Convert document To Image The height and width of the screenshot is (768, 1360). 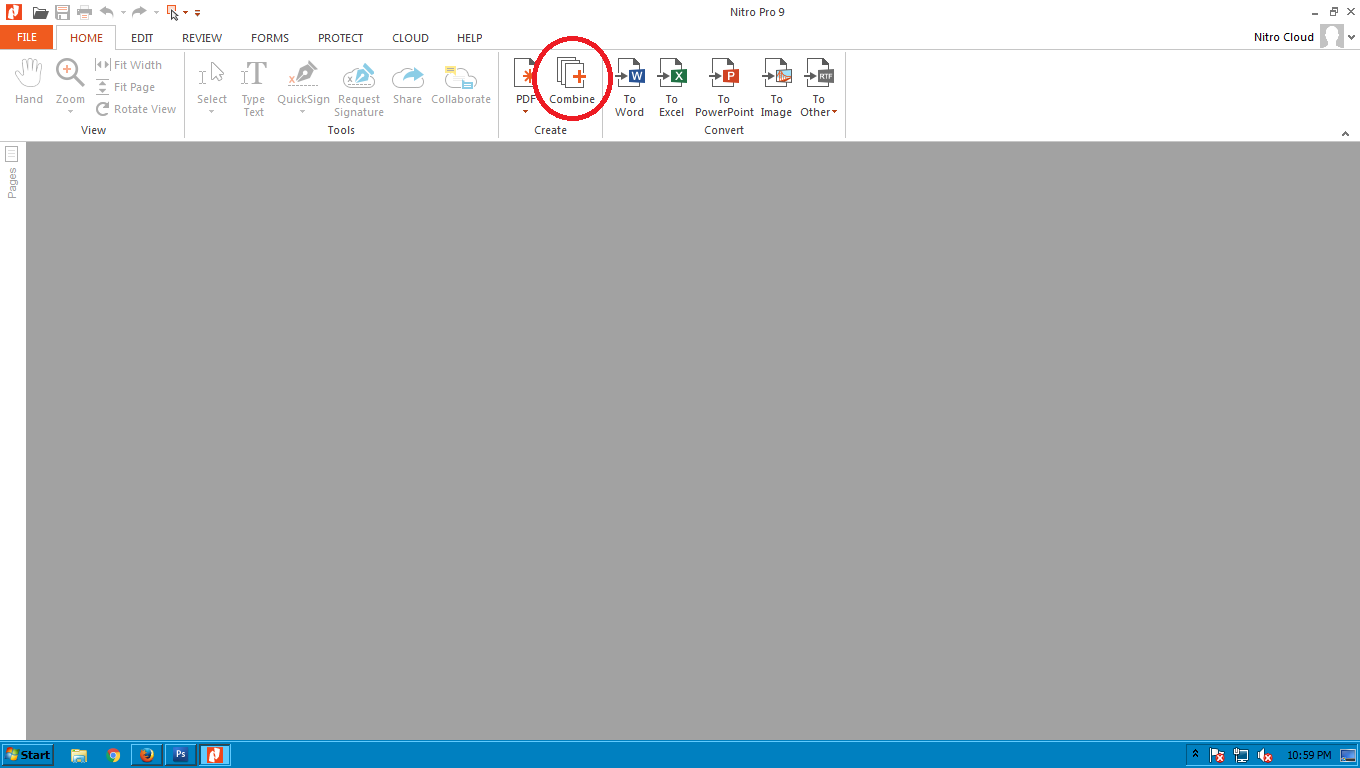(776, 85)
